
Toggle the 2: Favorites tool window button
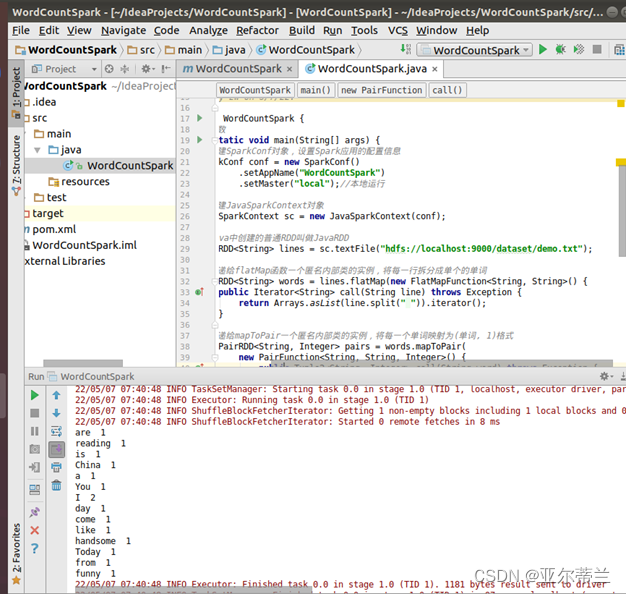(x=16, y=552)
